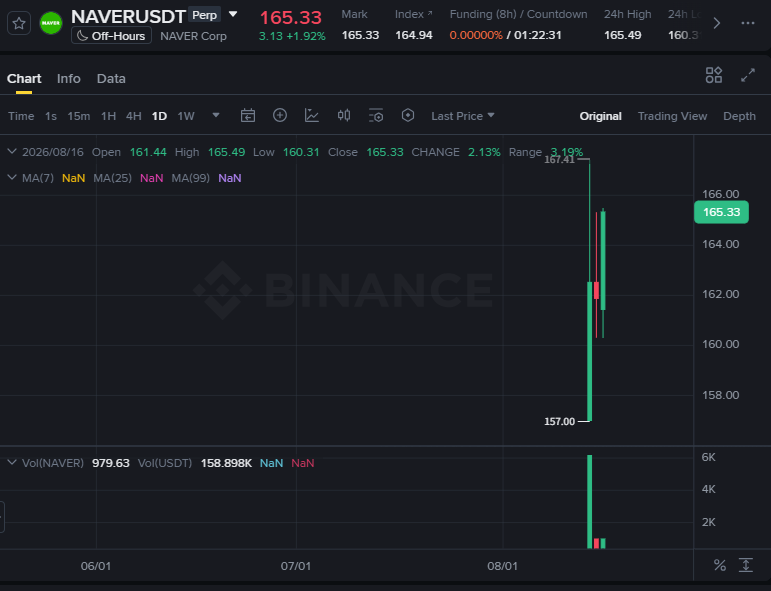Switch to the Chart tab
Image resolution: width=771 pixels, height=591 pixels.
click(x=24, y=79)
